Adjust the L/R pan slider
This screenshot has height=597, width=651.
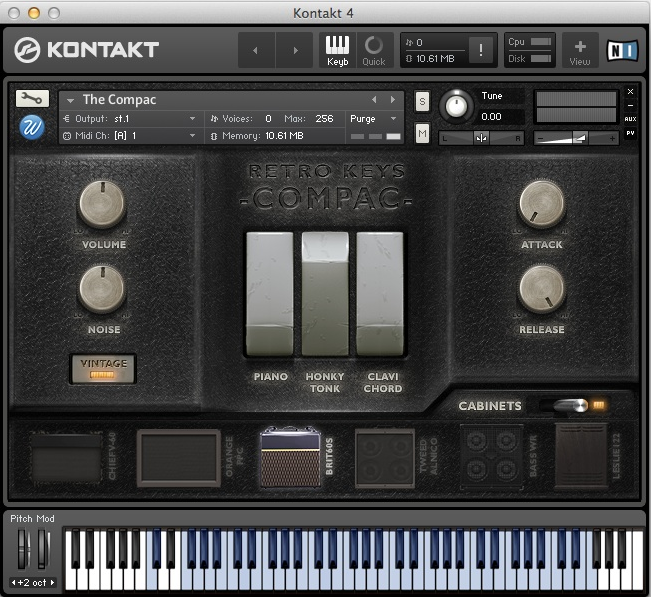482,138
